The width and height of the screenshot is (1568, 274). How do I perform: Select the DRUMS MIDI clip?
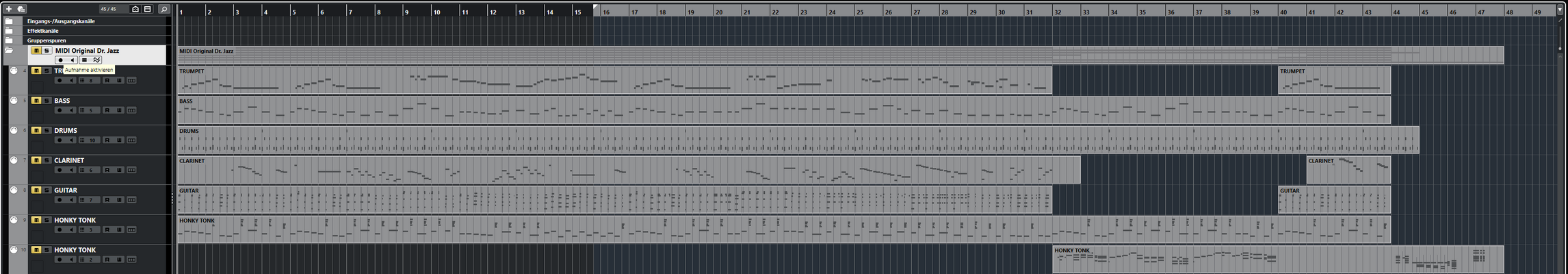point(798,140)
